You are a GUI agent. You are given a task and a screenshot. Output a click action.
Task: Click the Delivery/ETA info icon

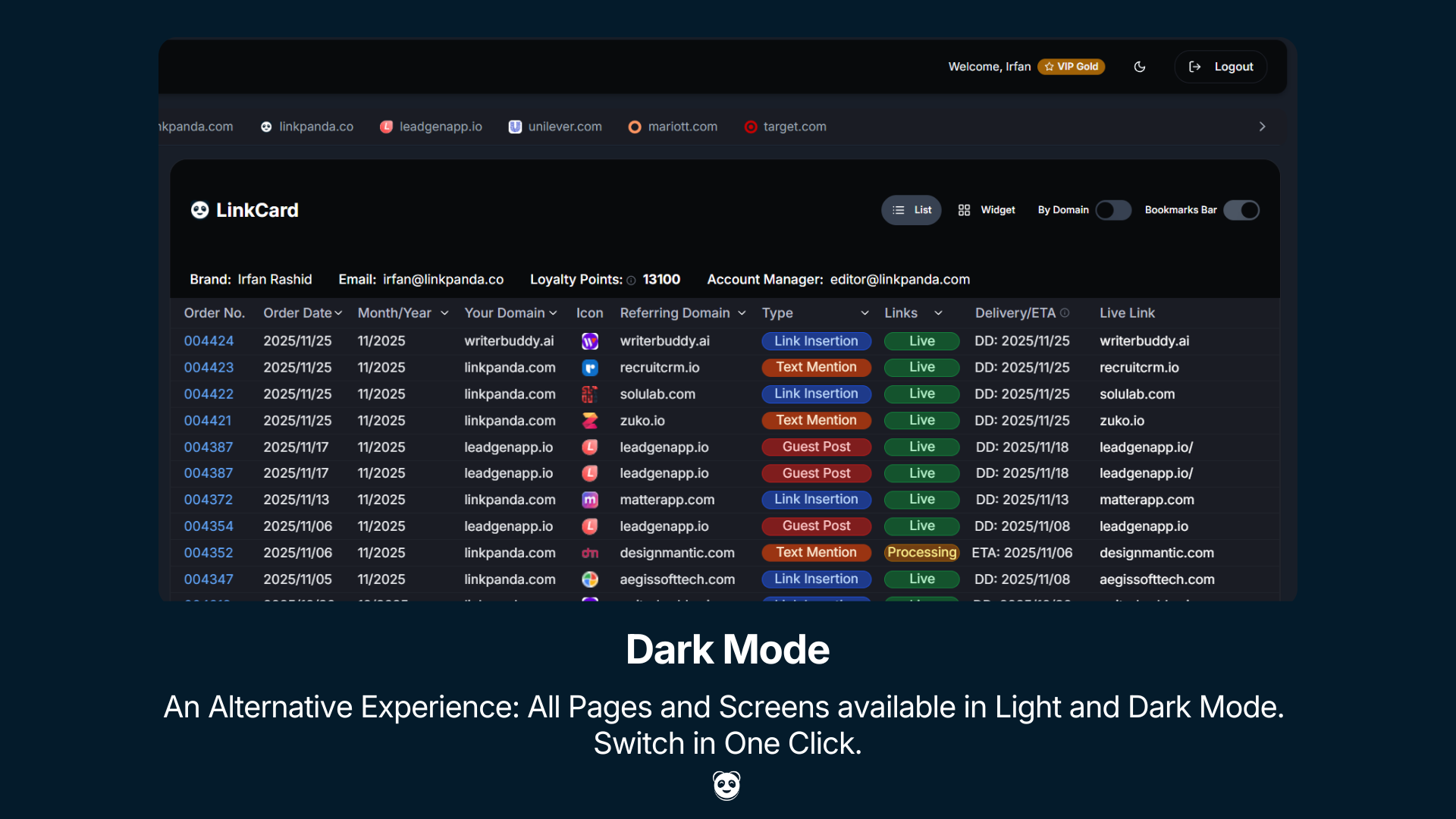[1066, 312]
